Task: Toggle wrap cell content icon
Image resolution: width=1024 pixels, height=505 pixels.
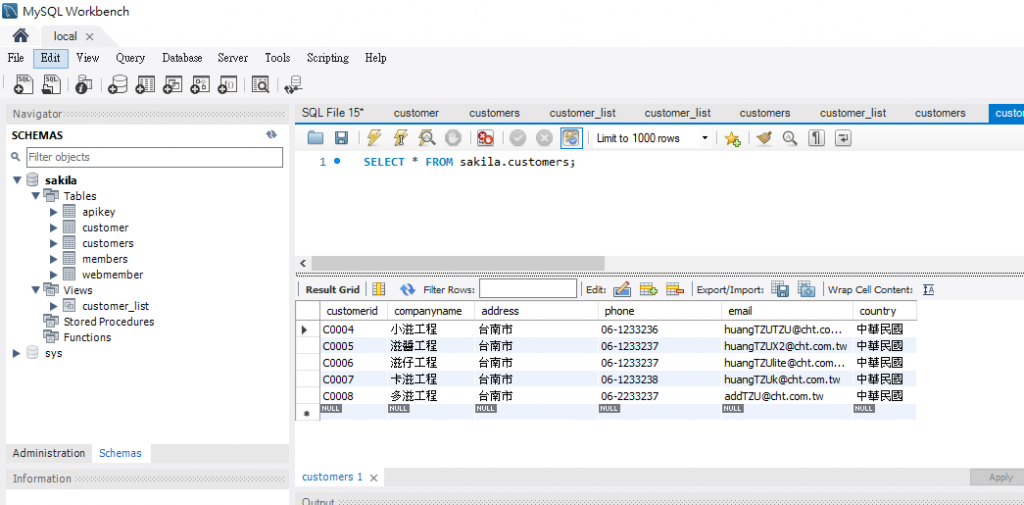Action: 929,289
